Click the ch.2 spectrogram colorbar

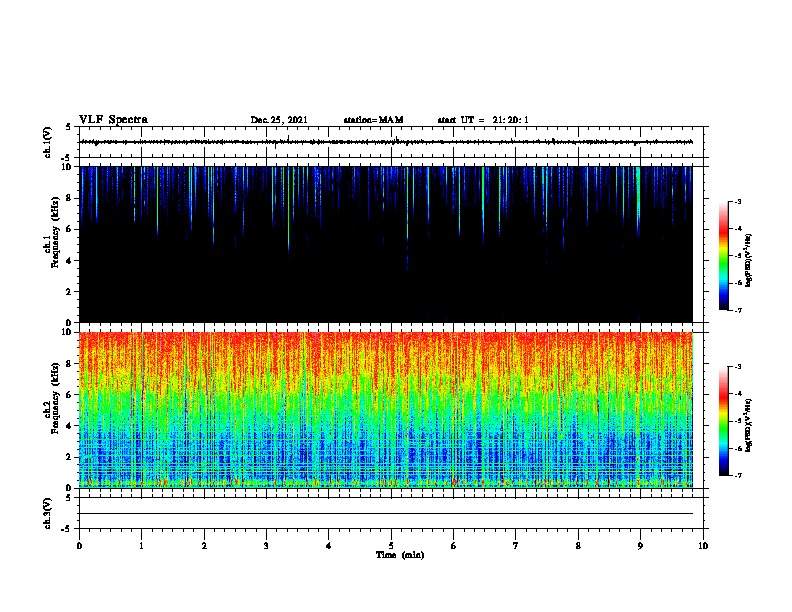click(x=724, y=421)
